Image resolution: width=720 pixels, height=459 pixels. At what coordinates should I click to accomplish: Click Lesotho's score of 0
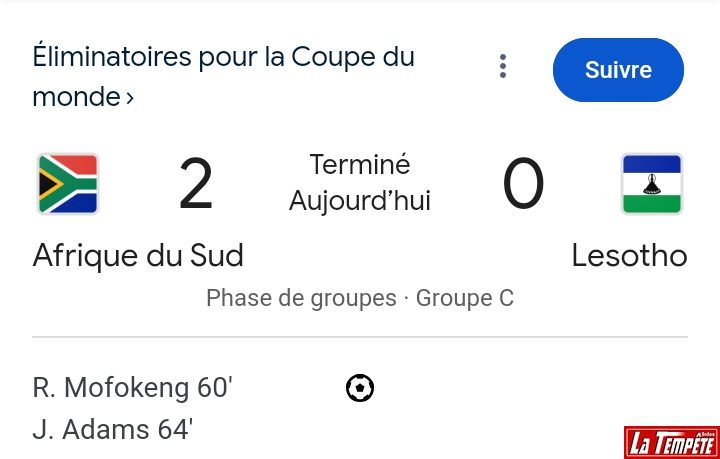coord(523,186)
